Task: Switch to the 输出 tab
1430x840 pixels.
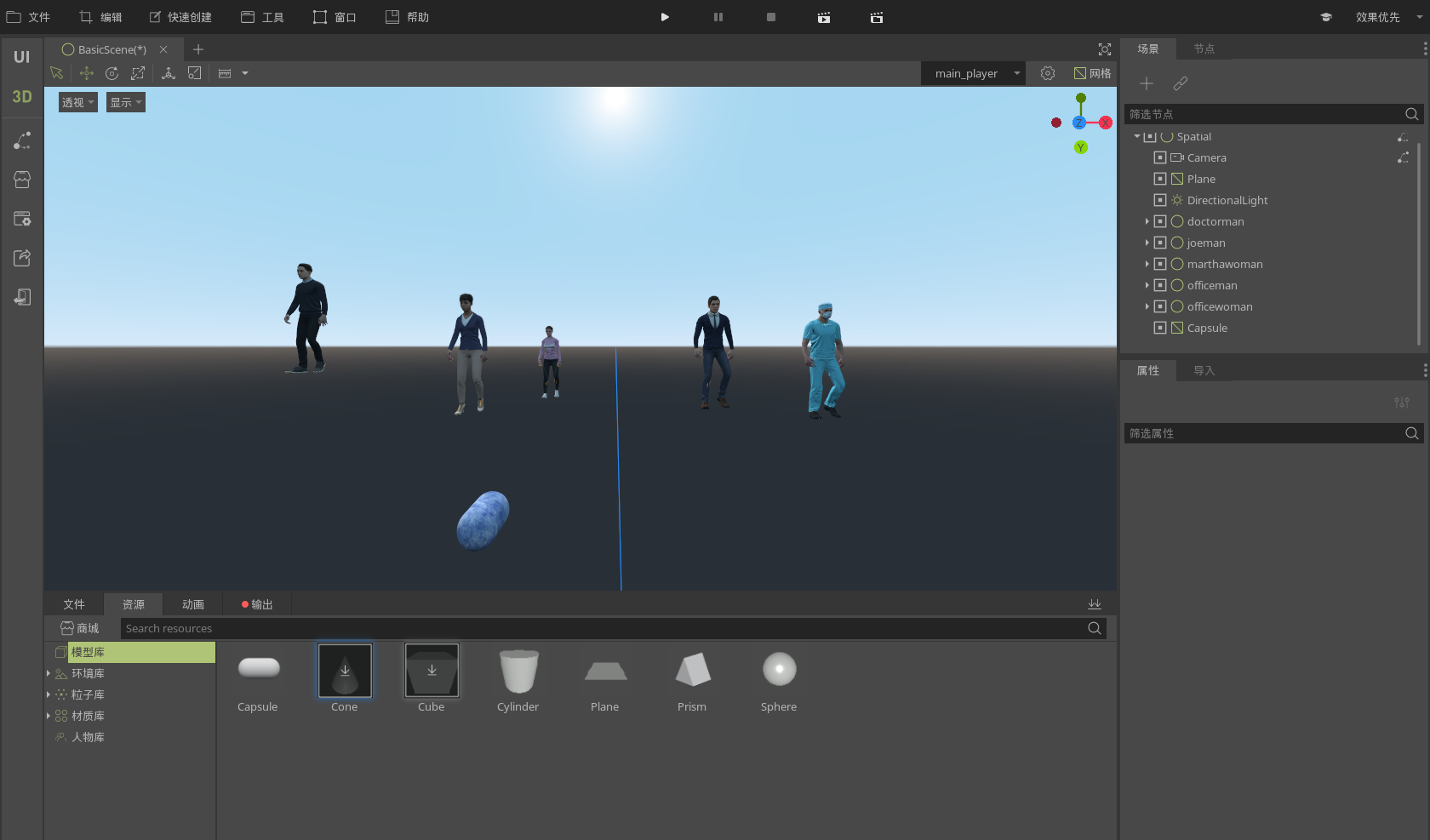Action: point(257,604)
